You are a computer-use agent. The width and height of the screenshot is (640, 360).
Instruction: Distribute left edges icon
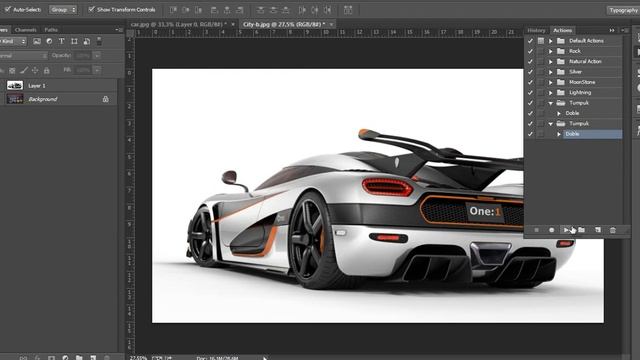click(302, 10)
